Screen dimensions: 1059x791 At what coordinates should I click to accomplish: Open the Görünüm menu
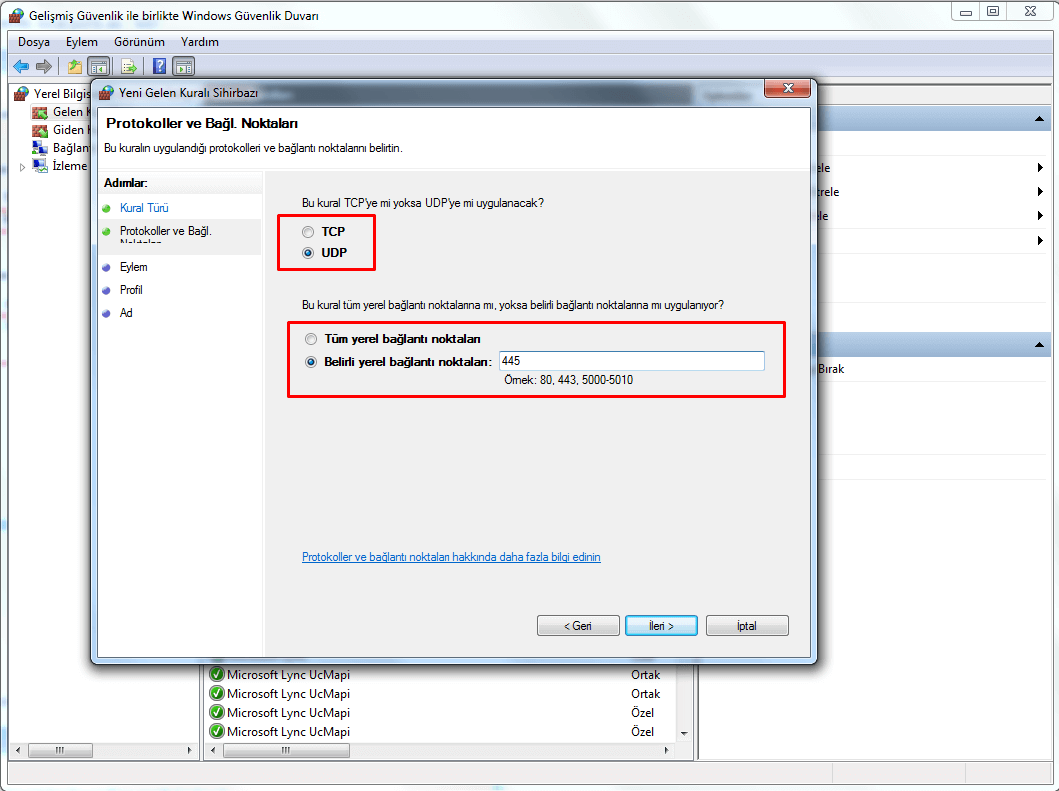coord(139,42)
